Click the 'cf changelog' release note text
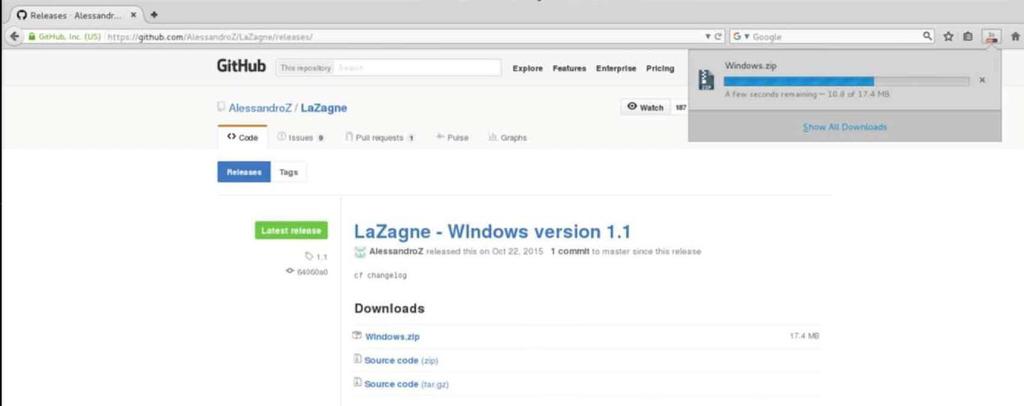This screenshot has width=1024, height=406. point(380,275)
